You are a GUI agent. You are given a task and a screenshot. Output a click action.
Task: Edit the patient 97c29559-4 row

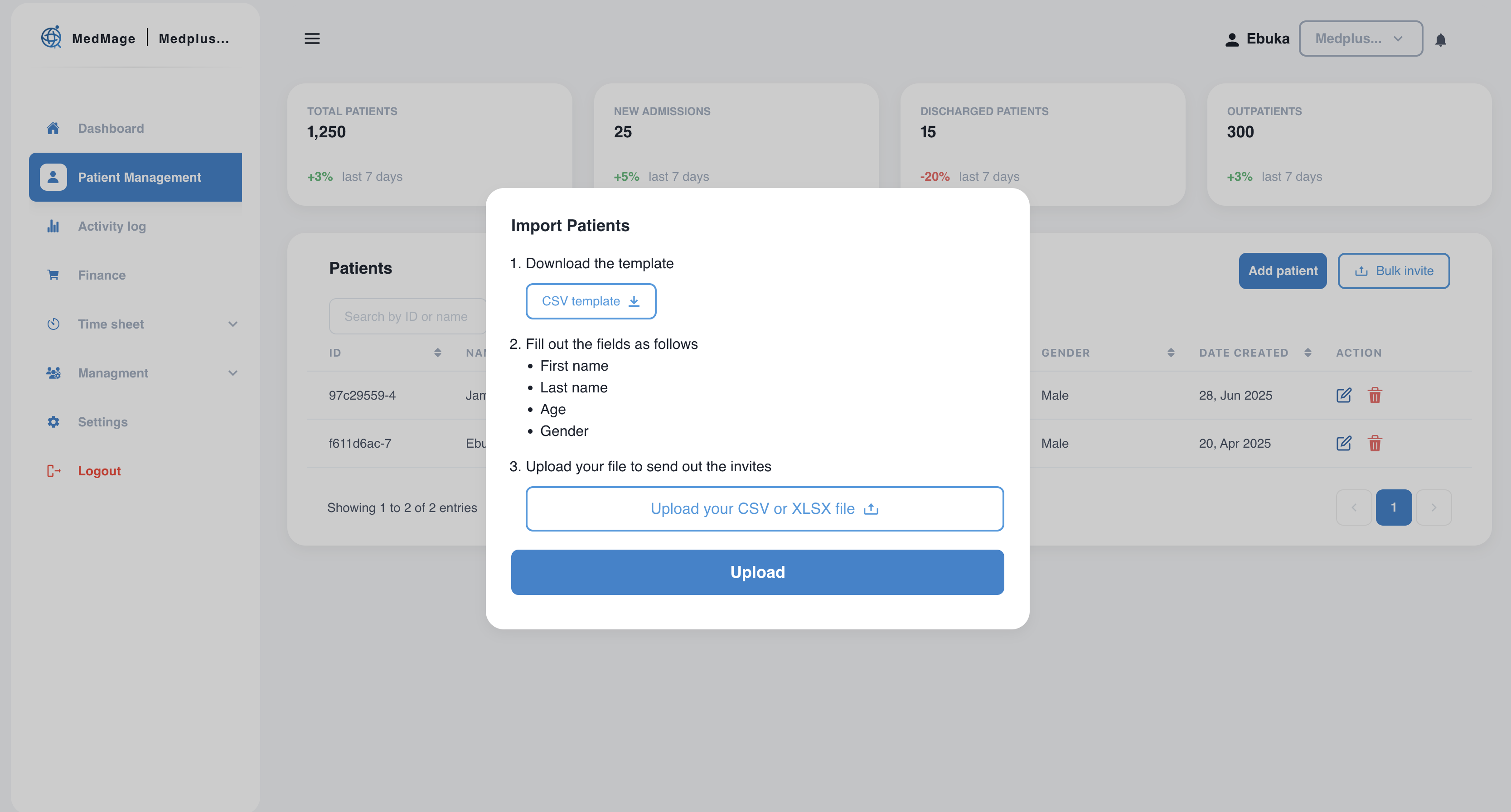1343,395
